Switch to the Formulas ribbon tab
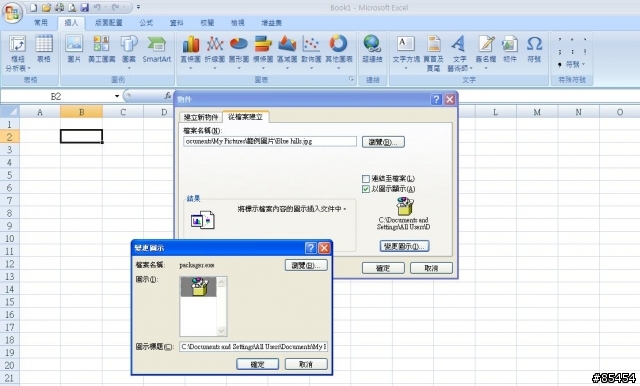This screenshot has height=386, width=640. tap(146, 23)
